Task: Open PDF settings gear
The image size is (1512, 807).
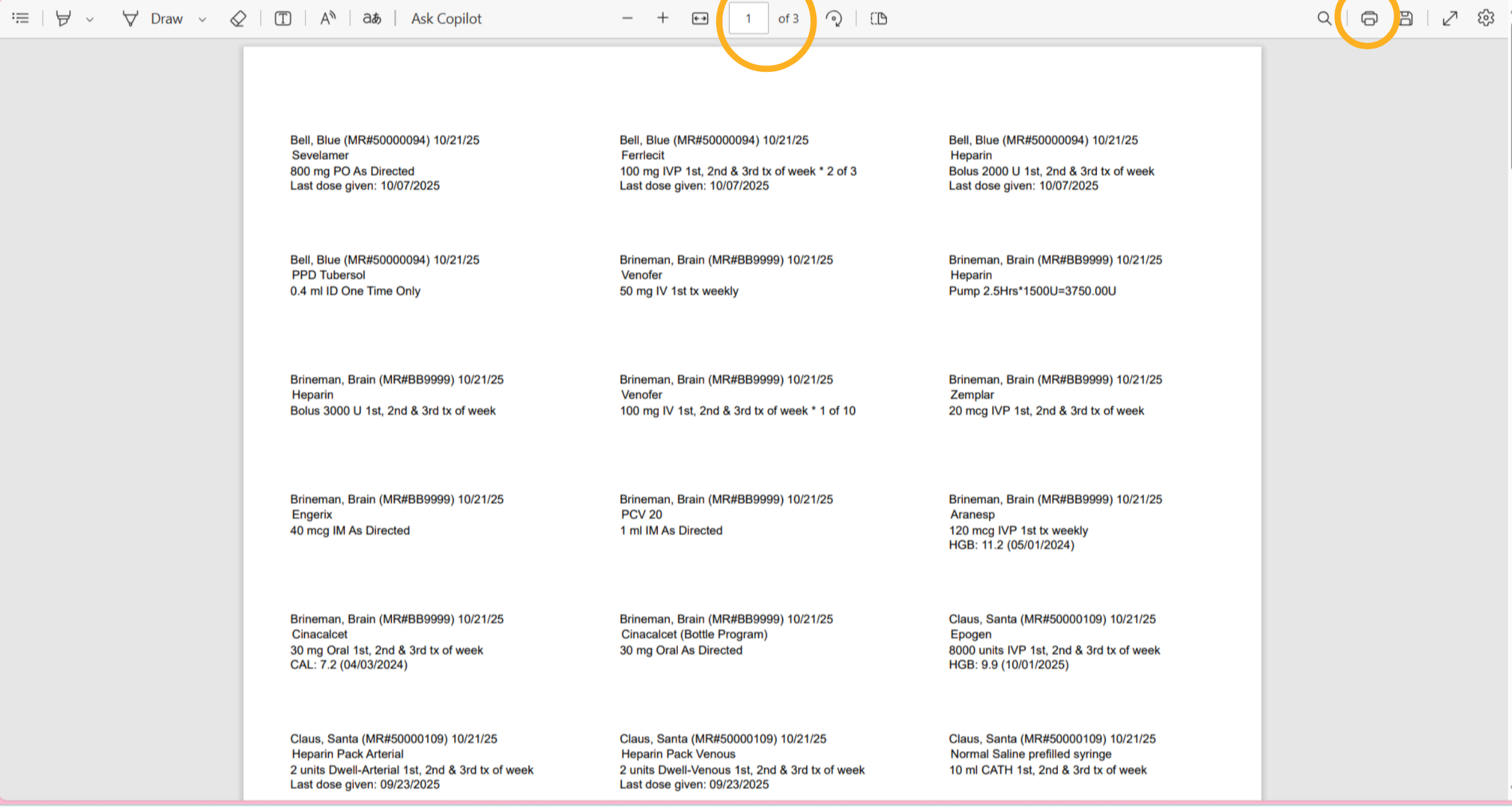Action: (1486, 18)
